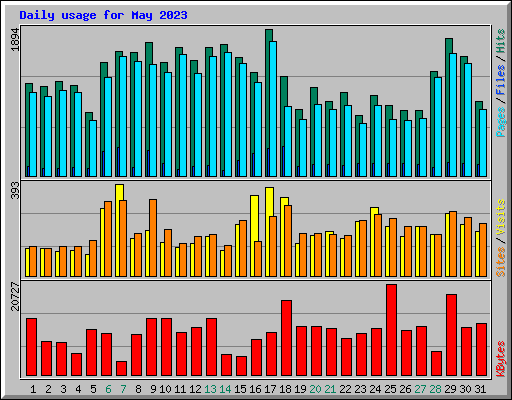
Task: Click the 20727 KBytes axis value
Action: coord(15,296)
